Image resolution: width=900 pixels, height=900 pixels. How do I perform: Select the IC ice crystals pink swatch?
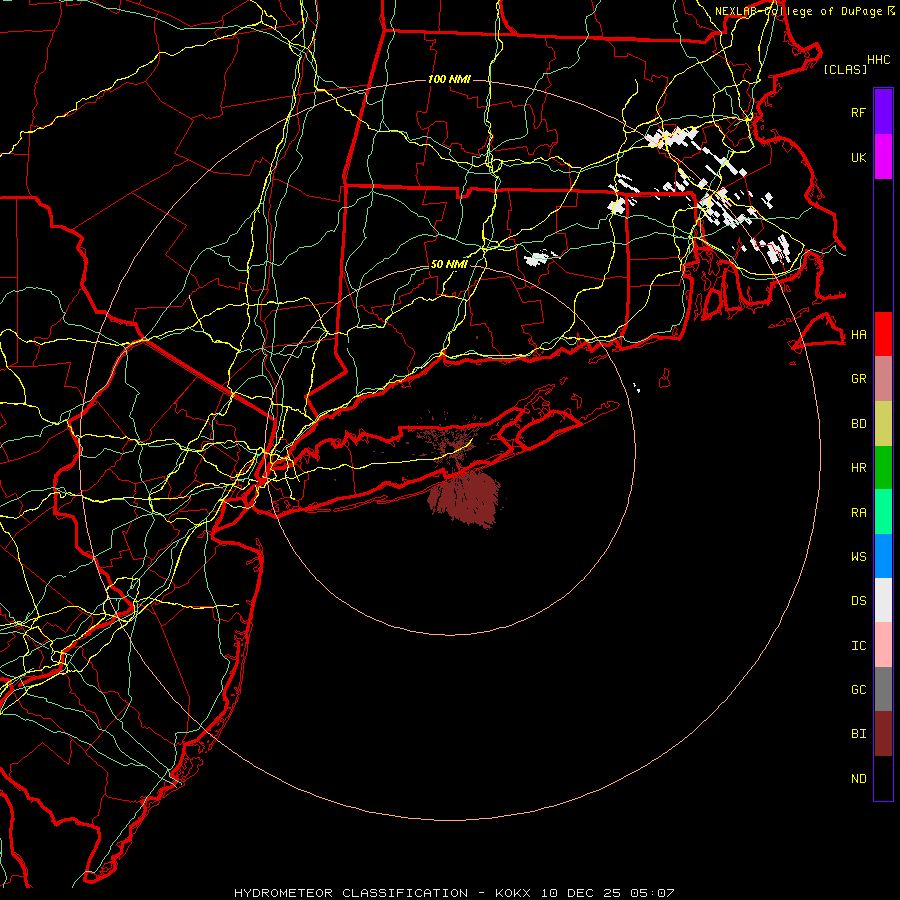[883, 645]
